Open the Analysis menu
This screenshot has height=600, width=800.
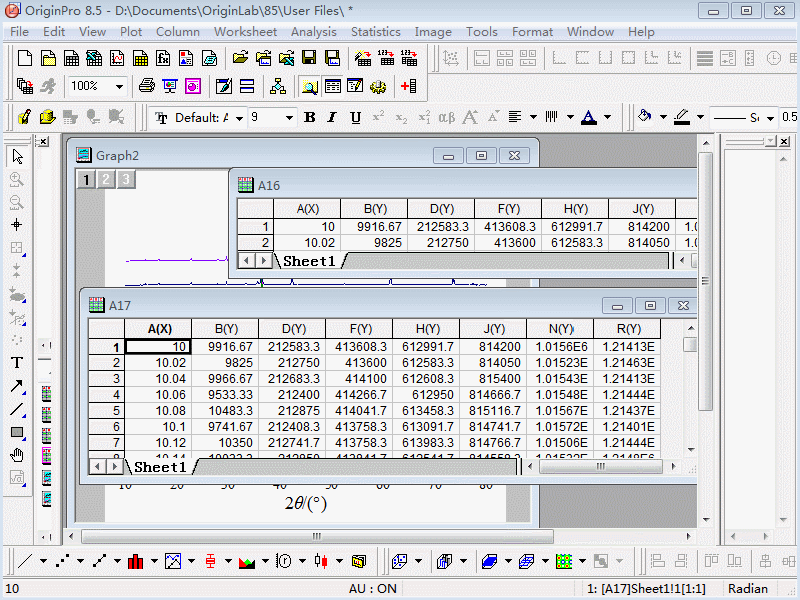313,32
